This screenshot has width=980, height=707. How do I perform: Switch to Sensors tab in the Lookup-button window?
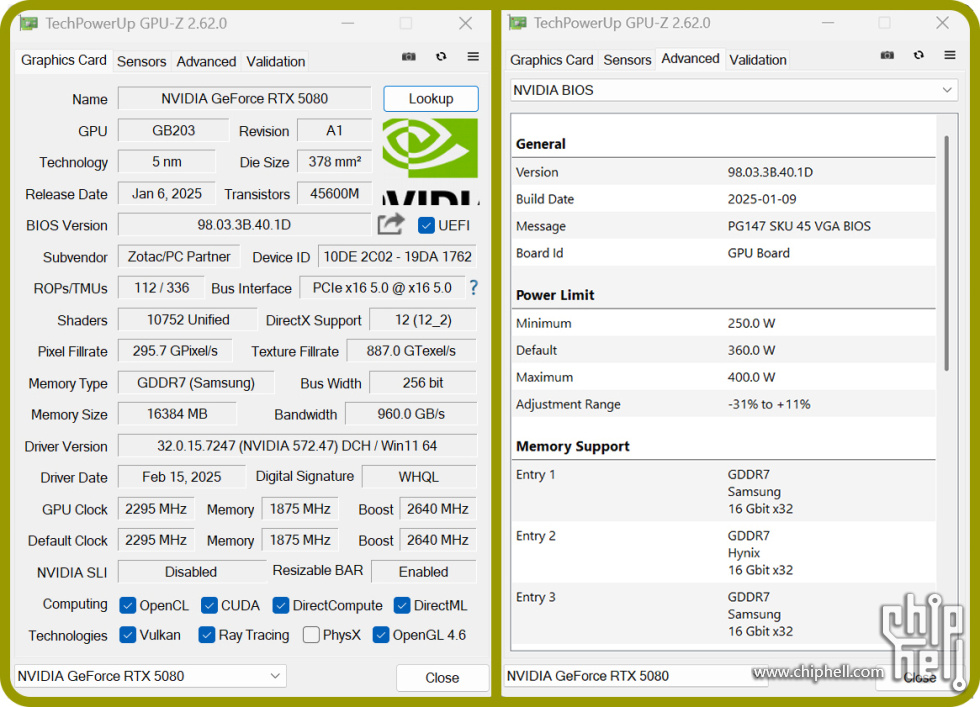[x=142, y=61]
